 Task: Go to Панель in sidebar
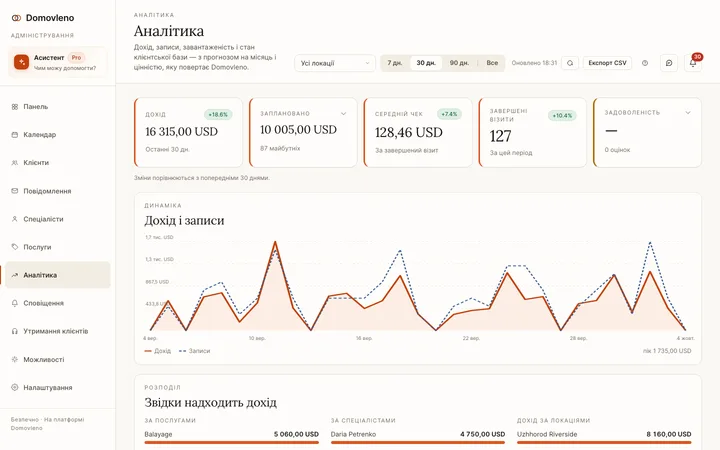pos(58,107)
